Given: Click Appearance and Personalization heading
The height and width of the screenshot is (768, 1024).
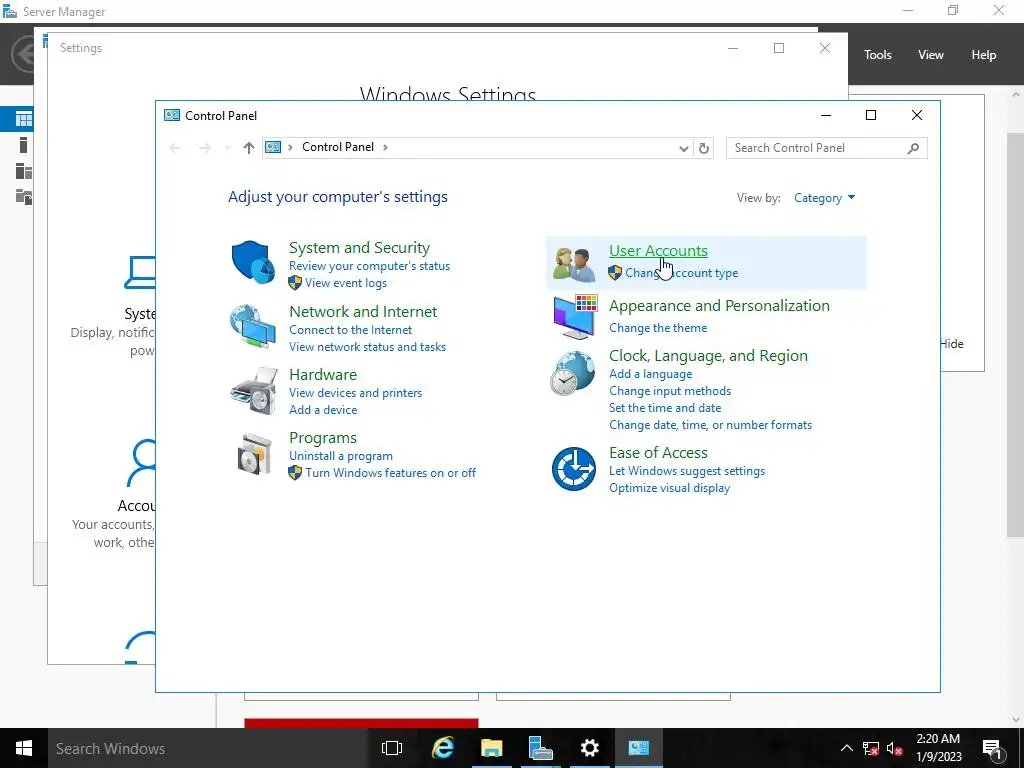Looking at the screenshot, I should [x=720, y=306].
